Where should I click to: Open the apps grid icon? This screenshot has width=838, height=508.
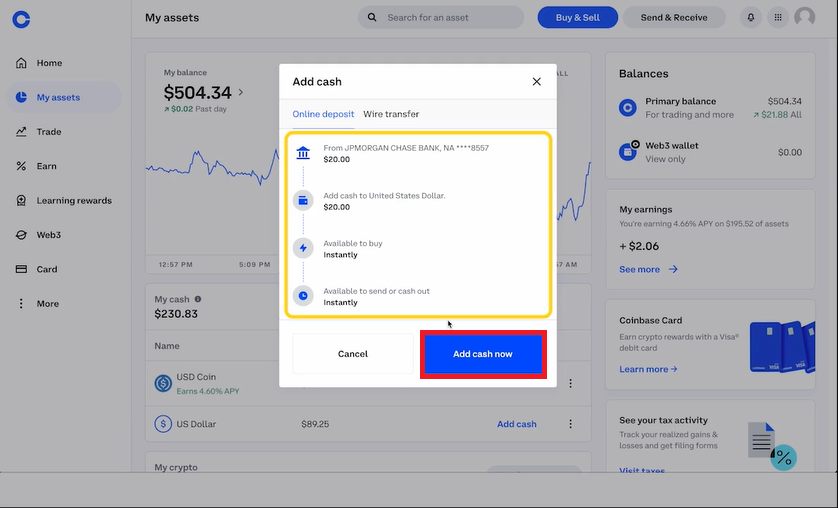pos(778,18)
